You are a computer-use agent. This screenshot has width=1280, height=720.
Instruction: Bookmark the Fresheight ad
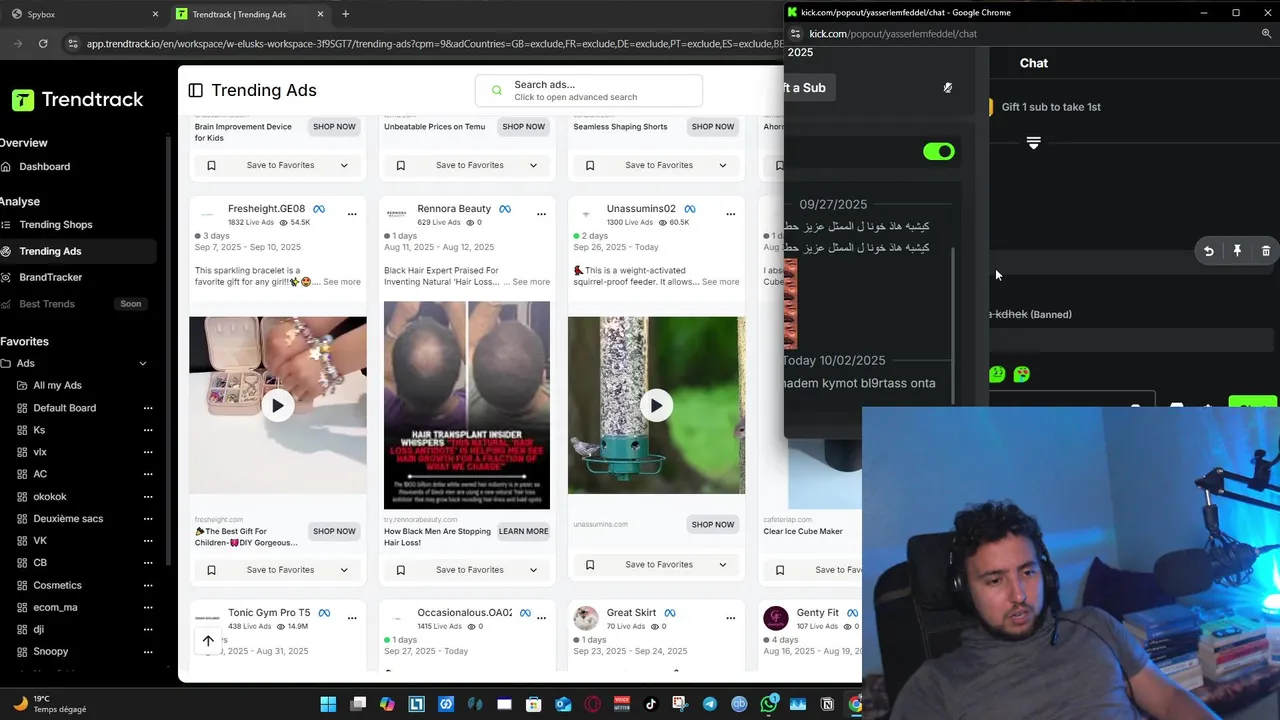click(x=211, y=570)
